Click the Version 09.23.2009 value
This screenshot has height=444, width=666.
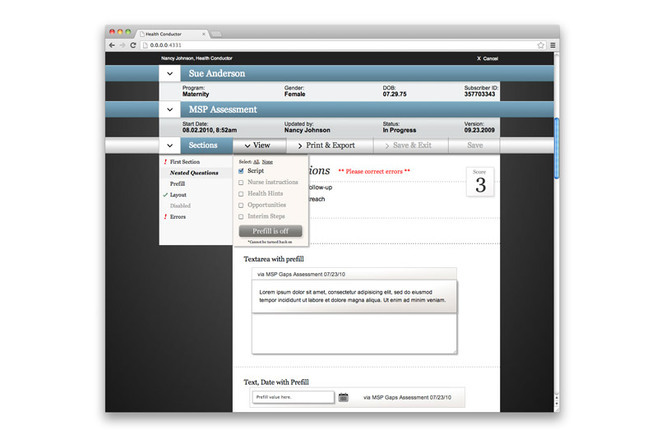pyautogui.click(x=480, y=130)
